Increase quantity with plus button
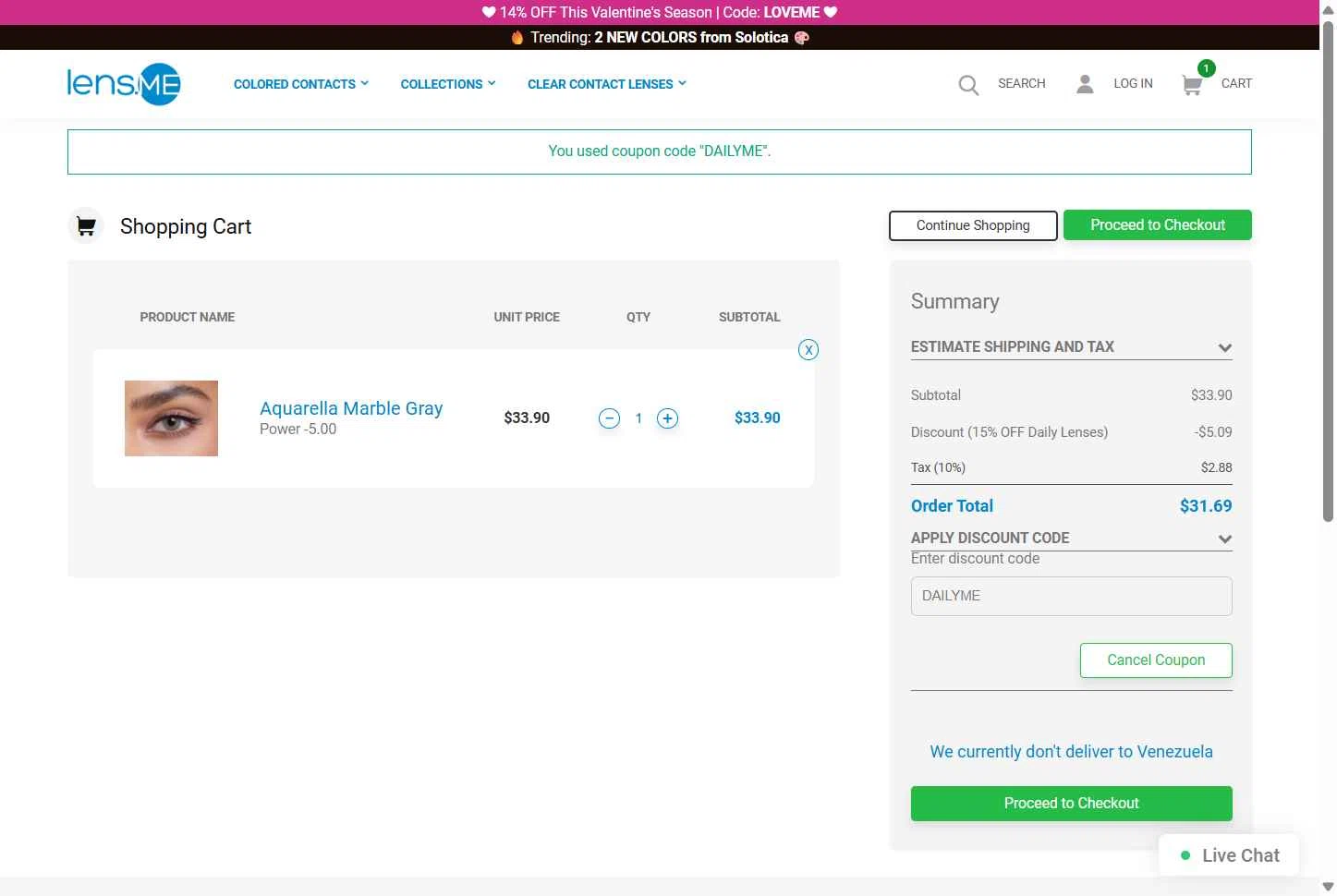This screenshot has height=896, width=1337. pos(667,418)
